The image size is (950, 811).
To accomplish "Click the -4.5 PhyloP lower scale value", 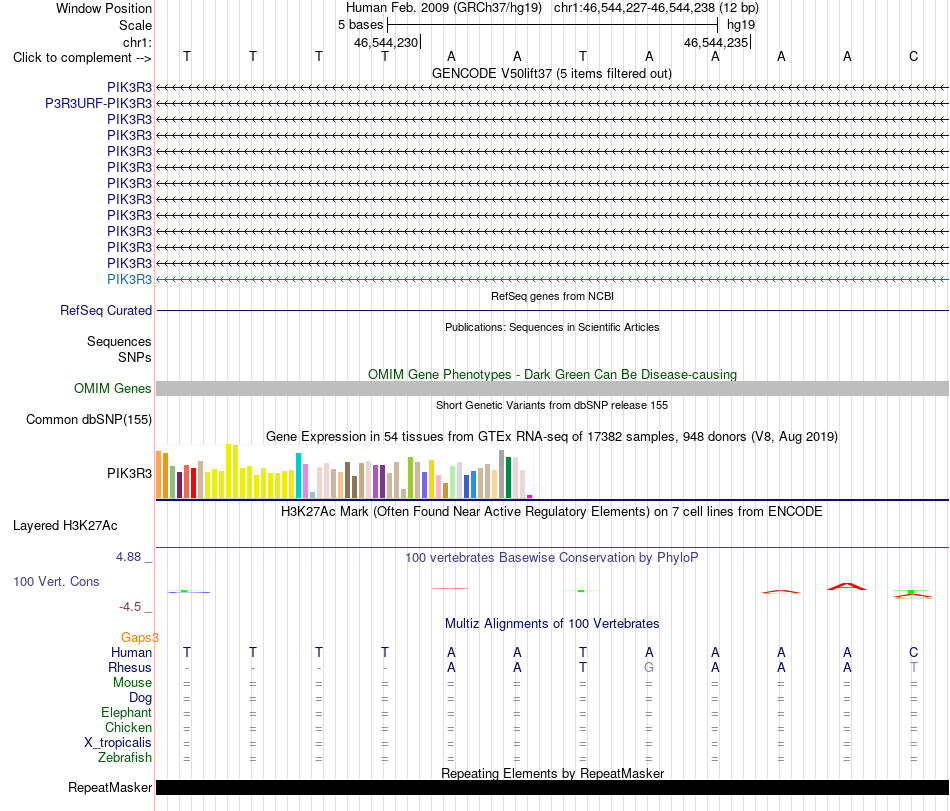I will (130, 606).
